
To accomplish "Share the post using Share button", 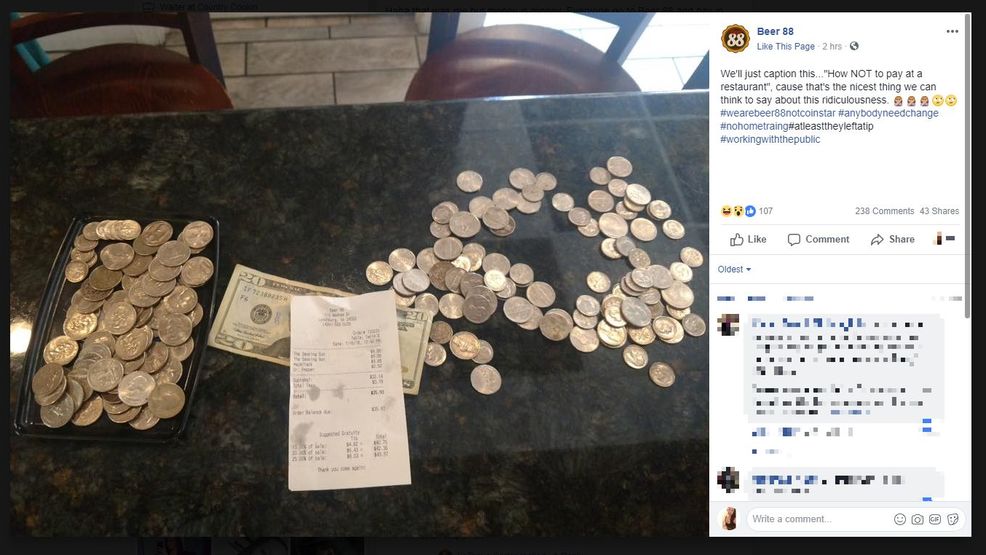I will coord(892,239).
